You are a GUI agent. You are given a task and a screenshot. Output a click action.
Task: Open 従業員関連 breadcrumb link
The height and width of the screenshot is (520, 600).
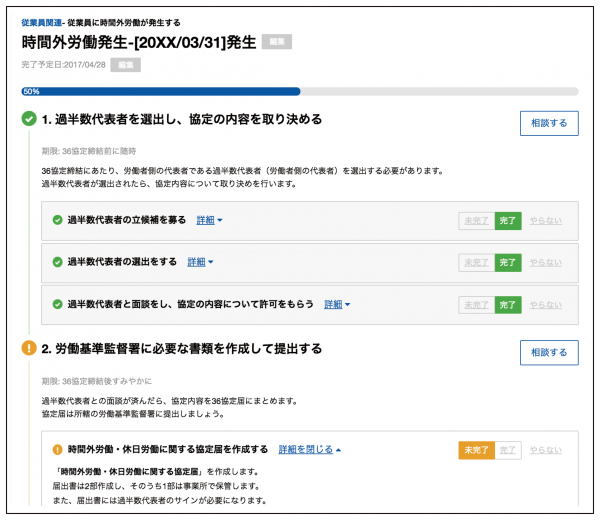pos(38,21)
